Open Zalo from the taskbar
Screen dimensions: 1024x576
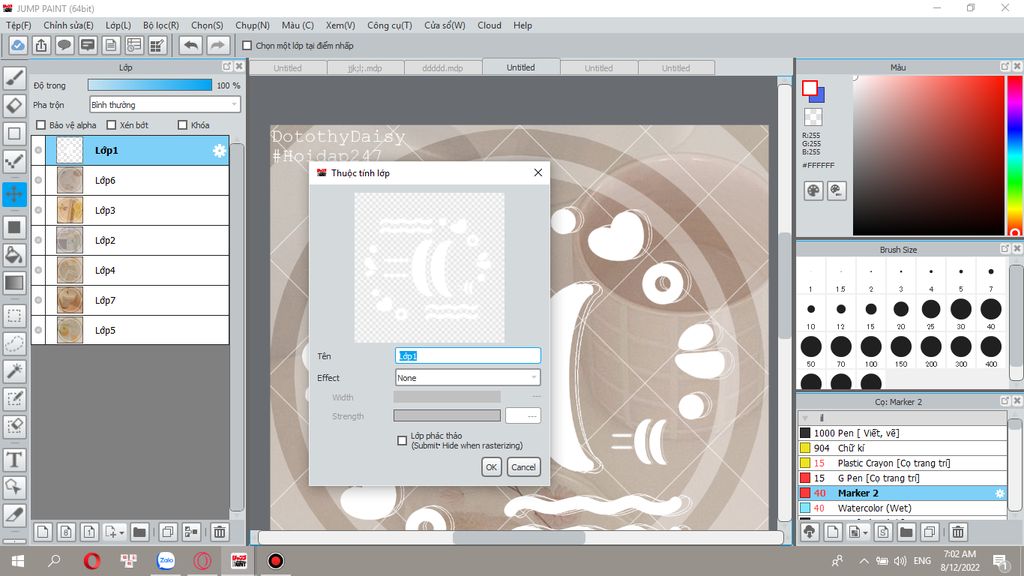point(166,561)
